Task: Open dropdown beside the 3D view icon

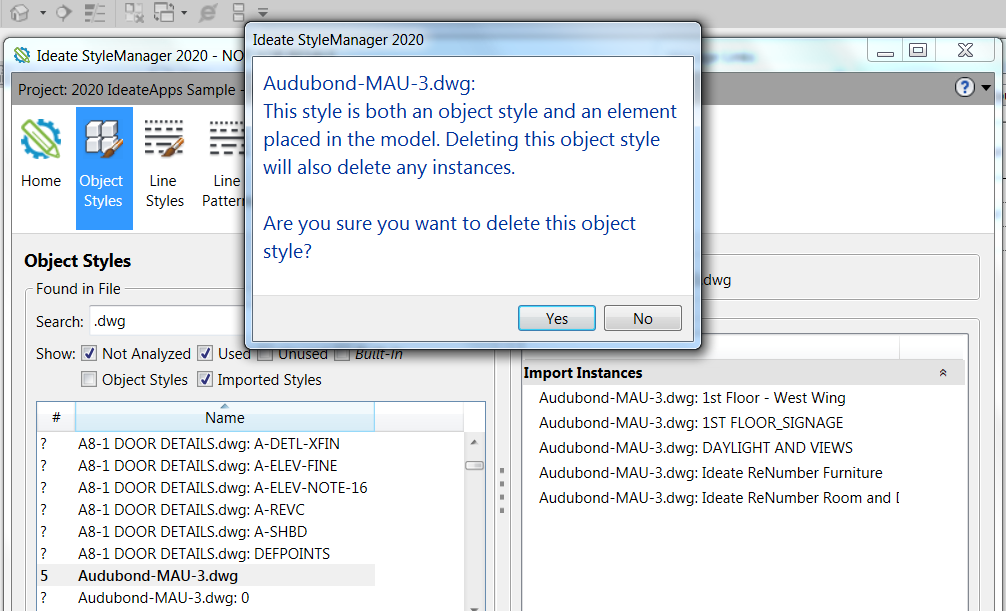Action: point(42,12)
